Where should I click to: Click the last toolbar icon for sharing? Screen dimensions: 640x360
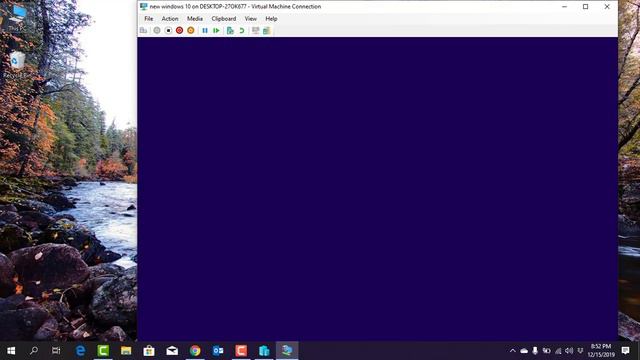267,31
